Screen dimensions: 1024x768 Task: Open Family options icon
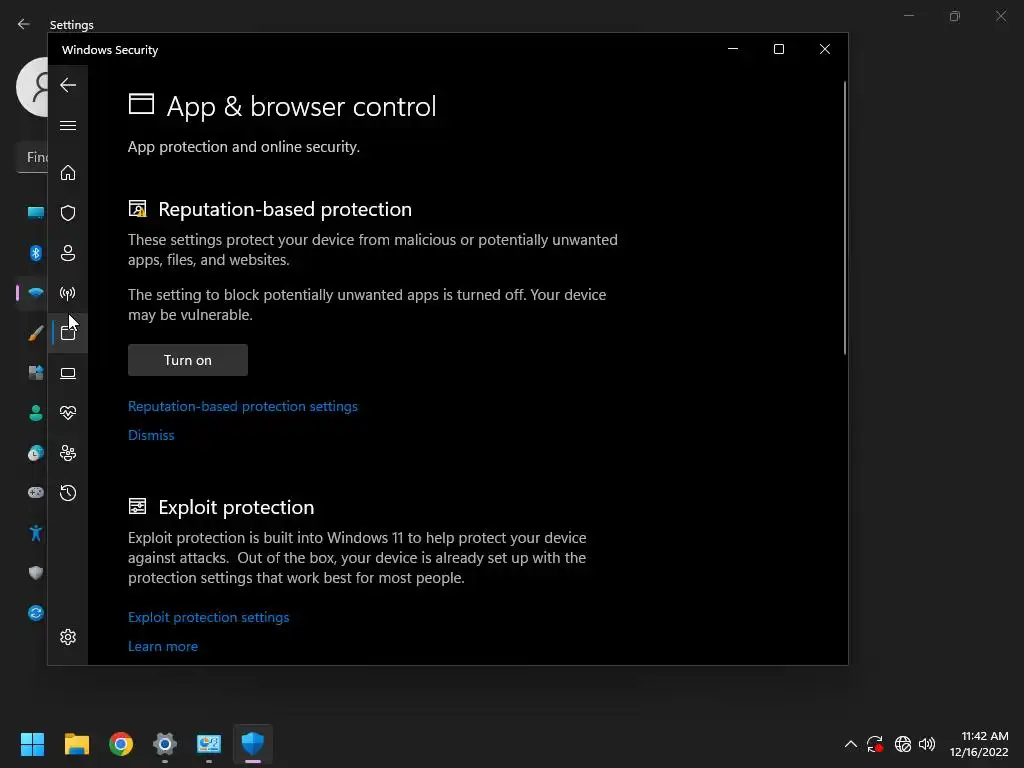[68, 453]
